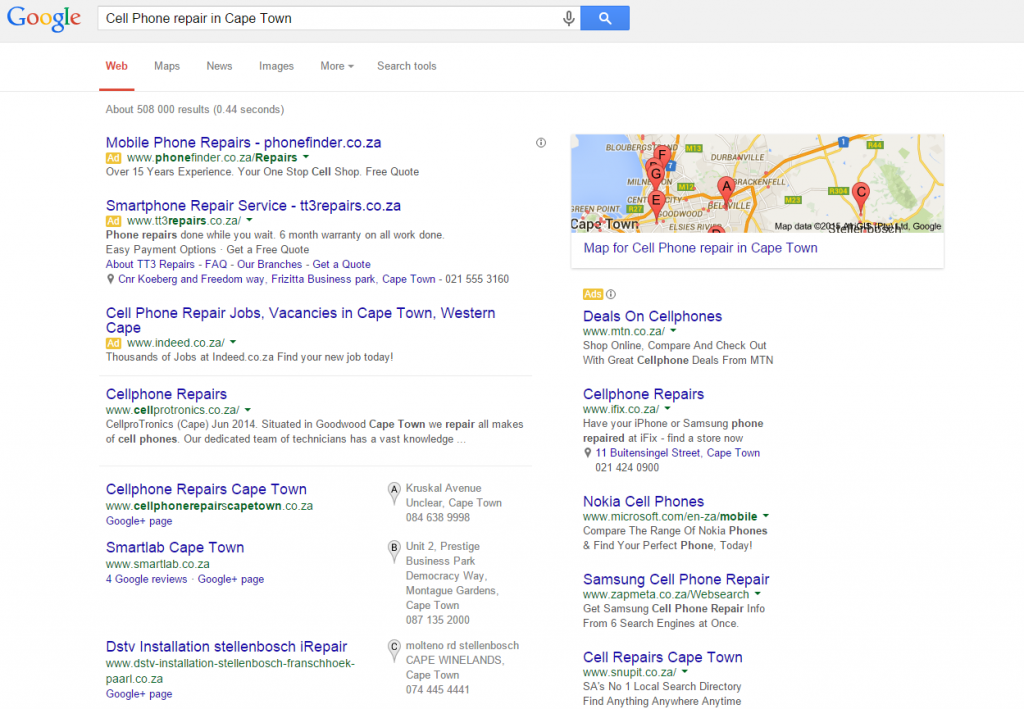Open the More search options menu
This screenshot has width=1024, height=709.
click(x=337, y=66)
